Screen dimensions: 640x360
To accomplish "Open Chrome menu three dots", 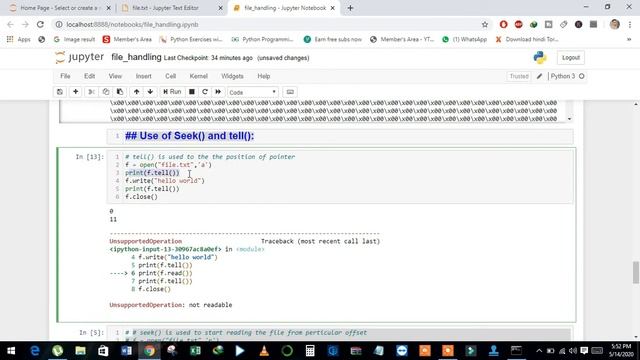I will [630, 24].
